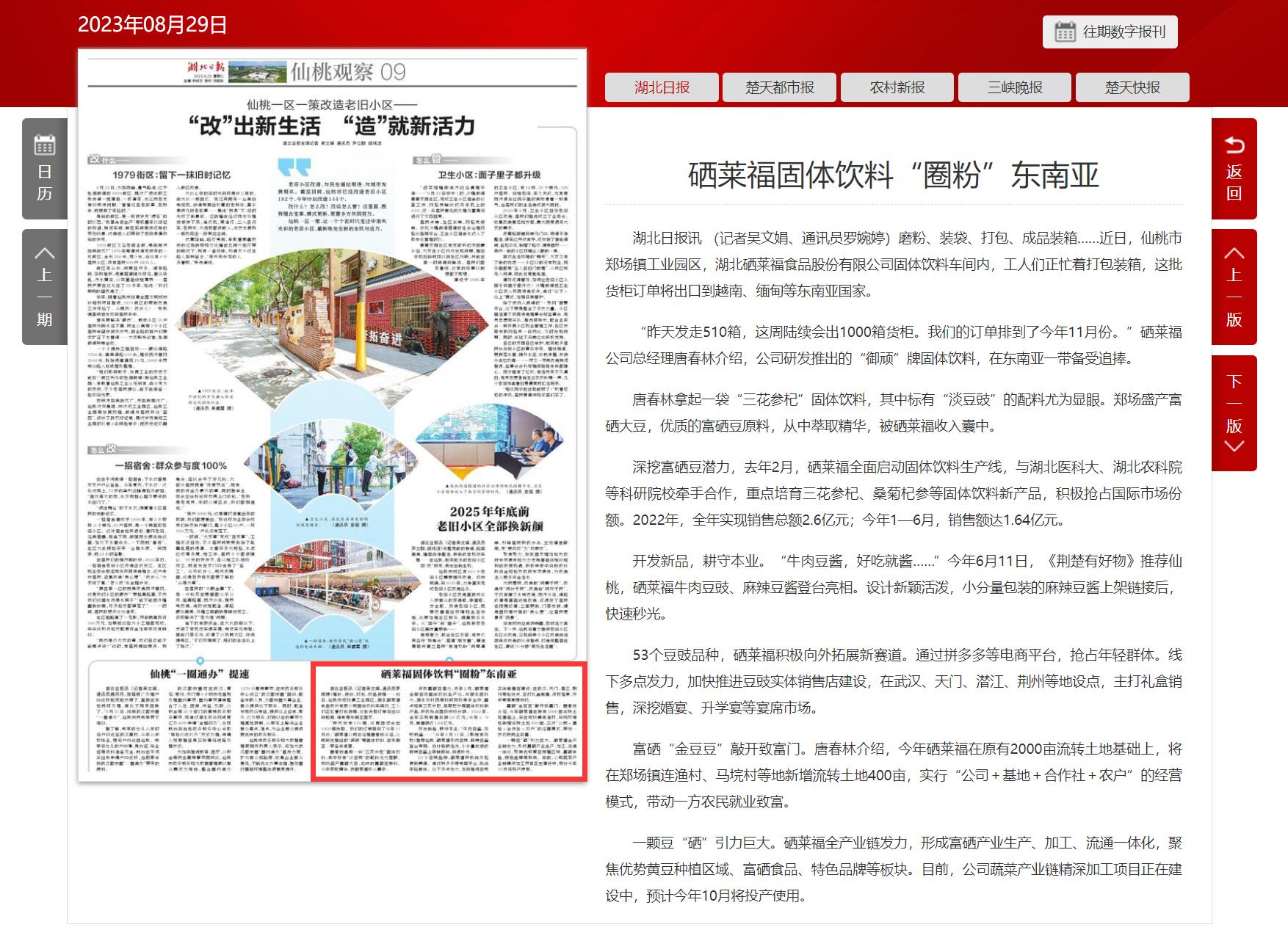Open the 2025年年底前老旧小区全部换新颜 article
Screen dimensions: 1288x941
(490, 518)
